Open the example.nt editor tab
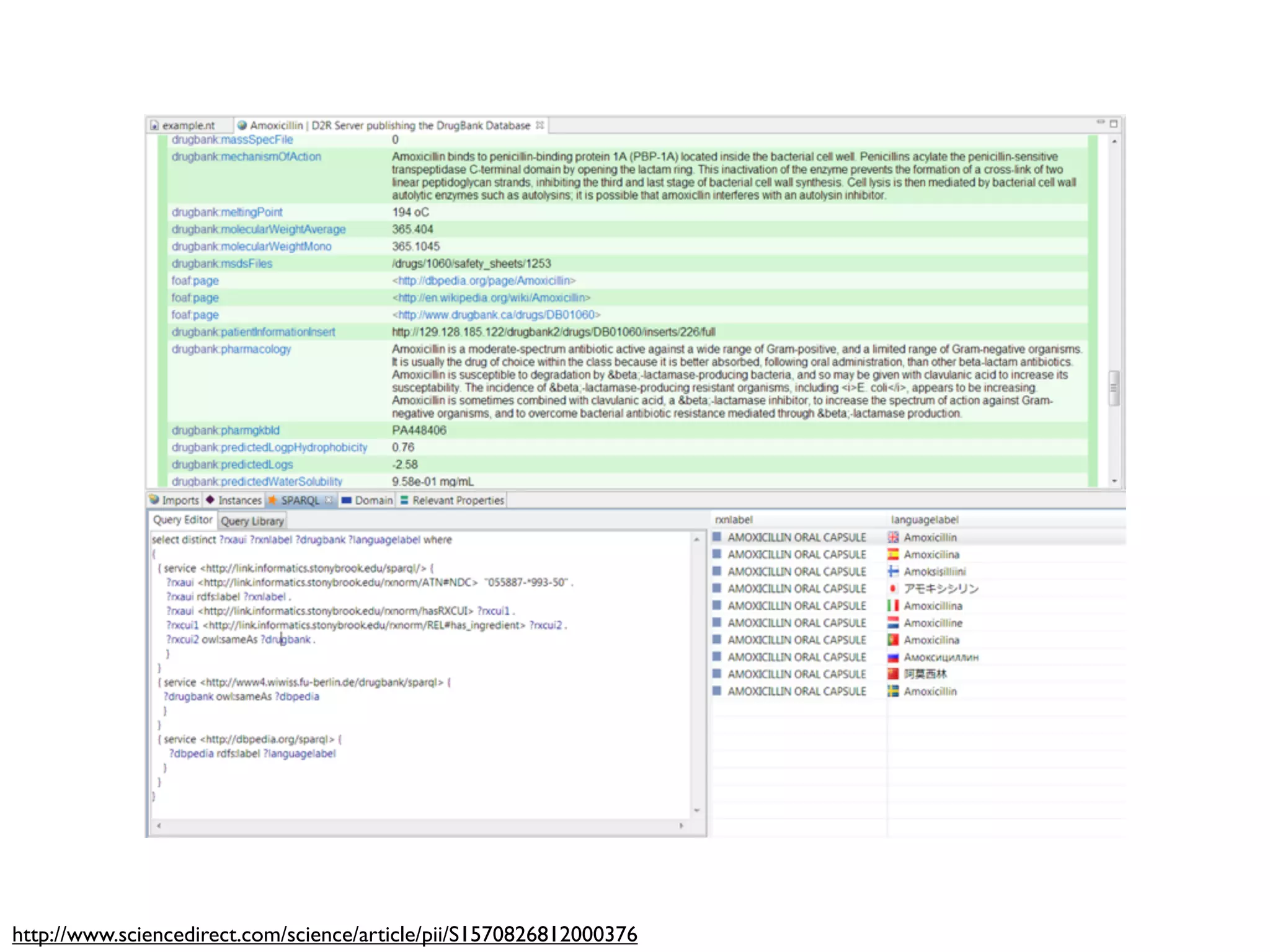1270x952 pixels. pyautogui.click(x=188, y=125)
